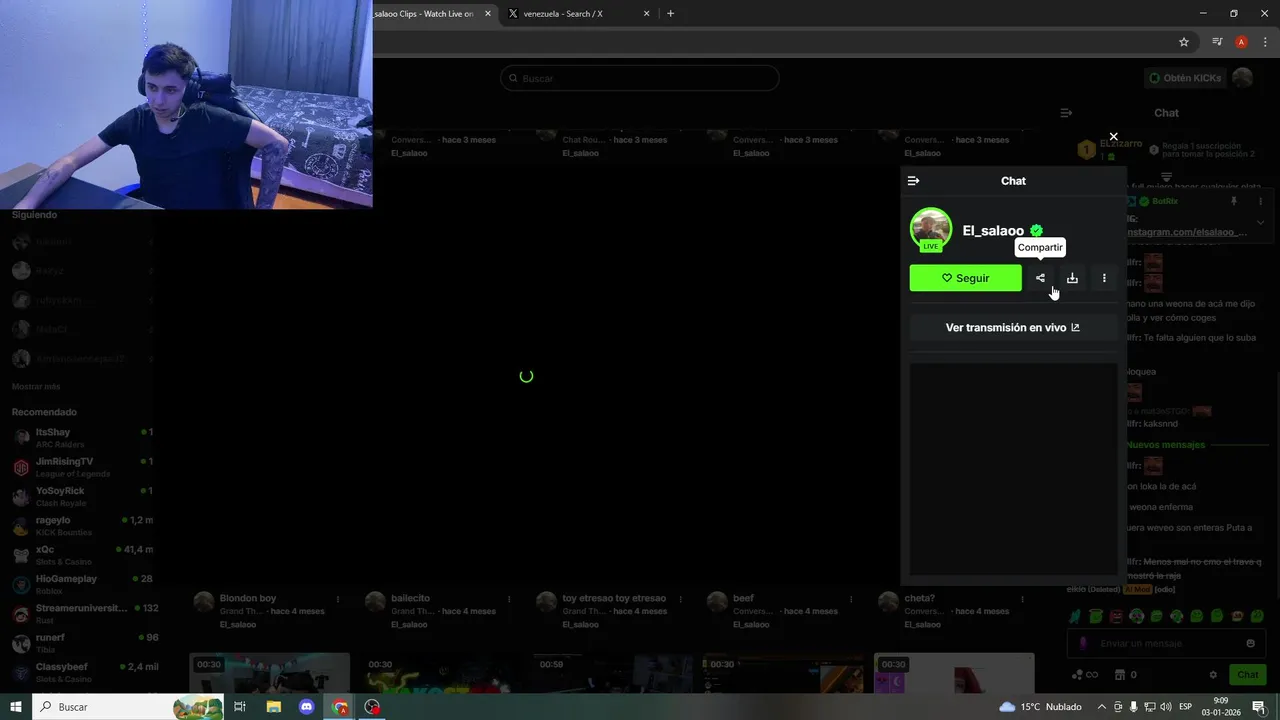Open chat settings gear icon

click(1213, 675)
